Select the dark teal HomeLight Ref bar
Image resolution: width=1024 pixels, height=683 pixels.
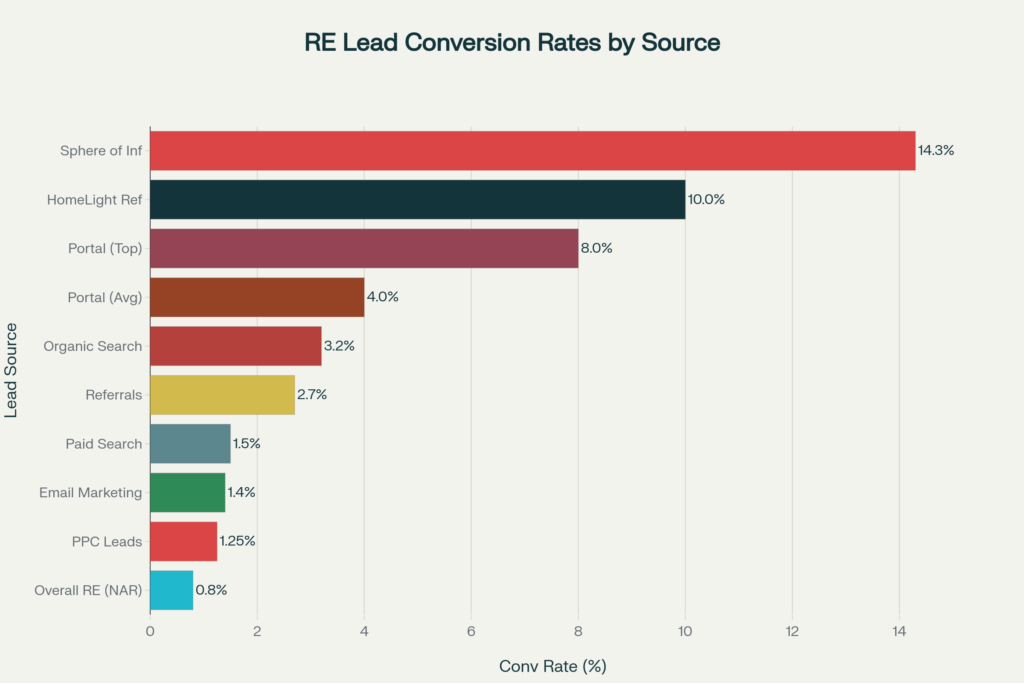(x=417, y=199)
